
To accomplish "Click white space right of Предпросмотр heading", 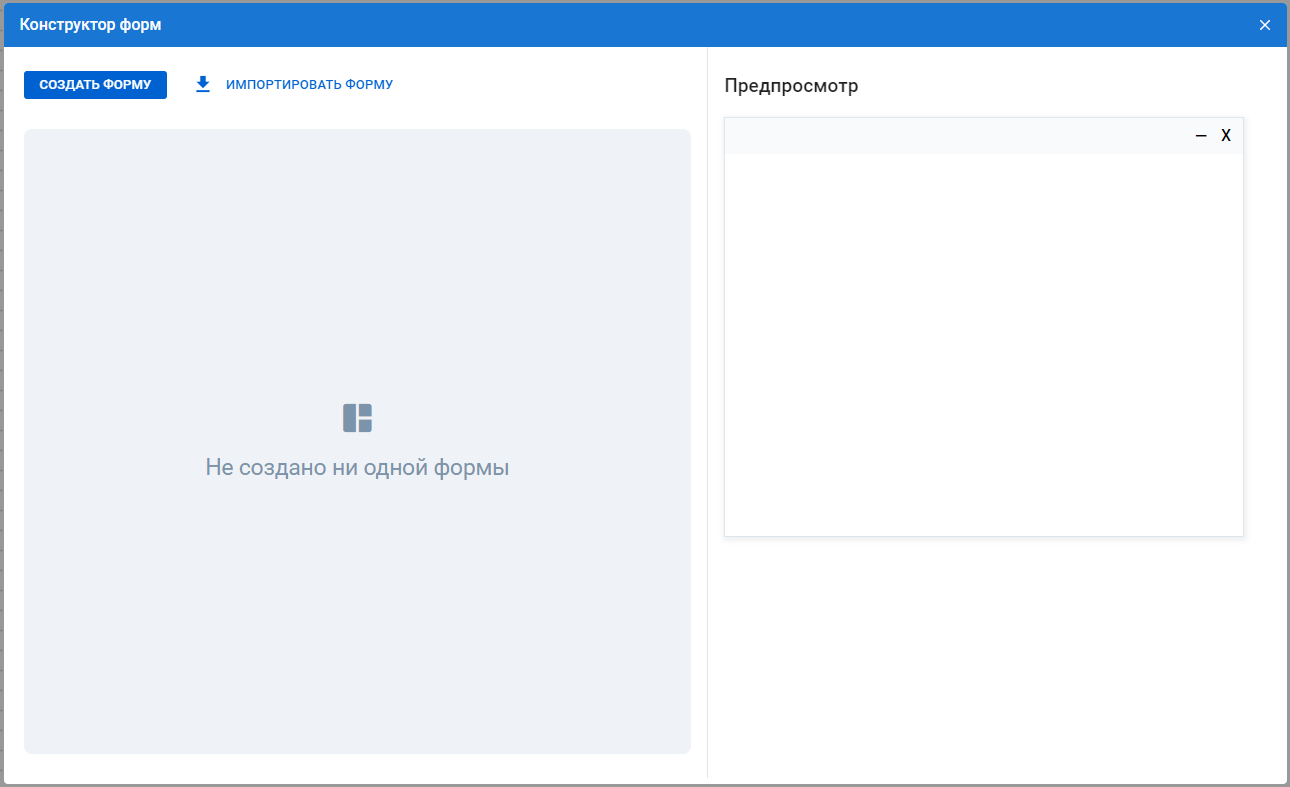I will [x=1050, y=86].
